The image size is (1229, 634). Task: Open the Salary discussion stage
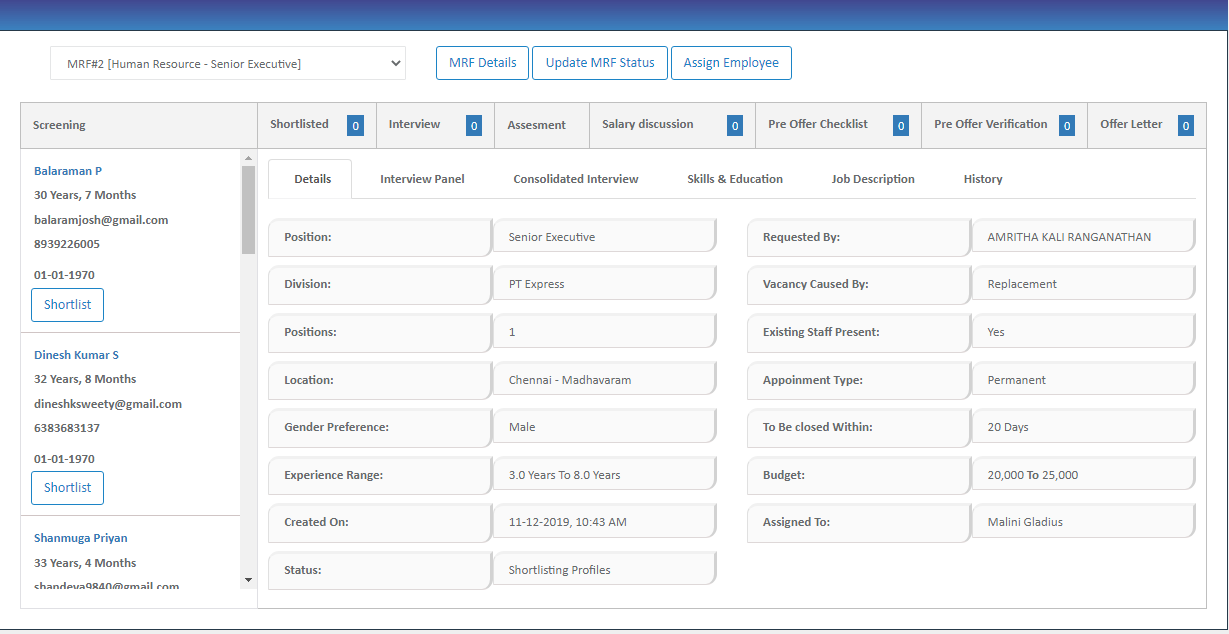pos(647,124)
